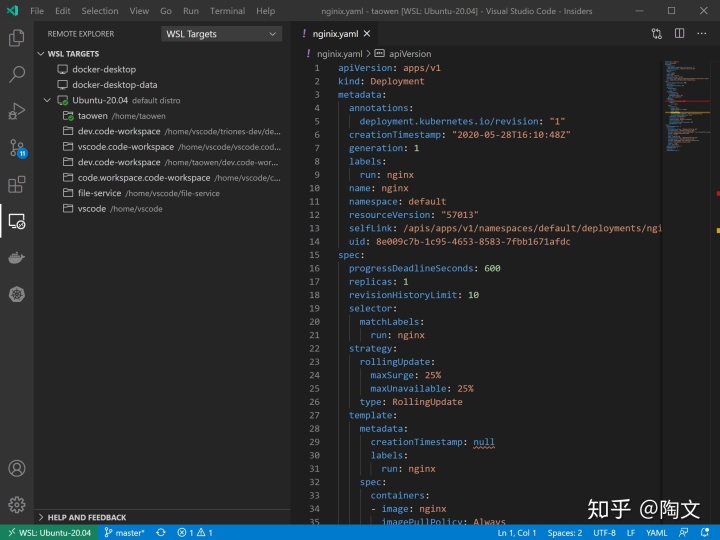Open the Search view in activity bar
Viewport: 720px width, 540px height.
coord(17,74)
